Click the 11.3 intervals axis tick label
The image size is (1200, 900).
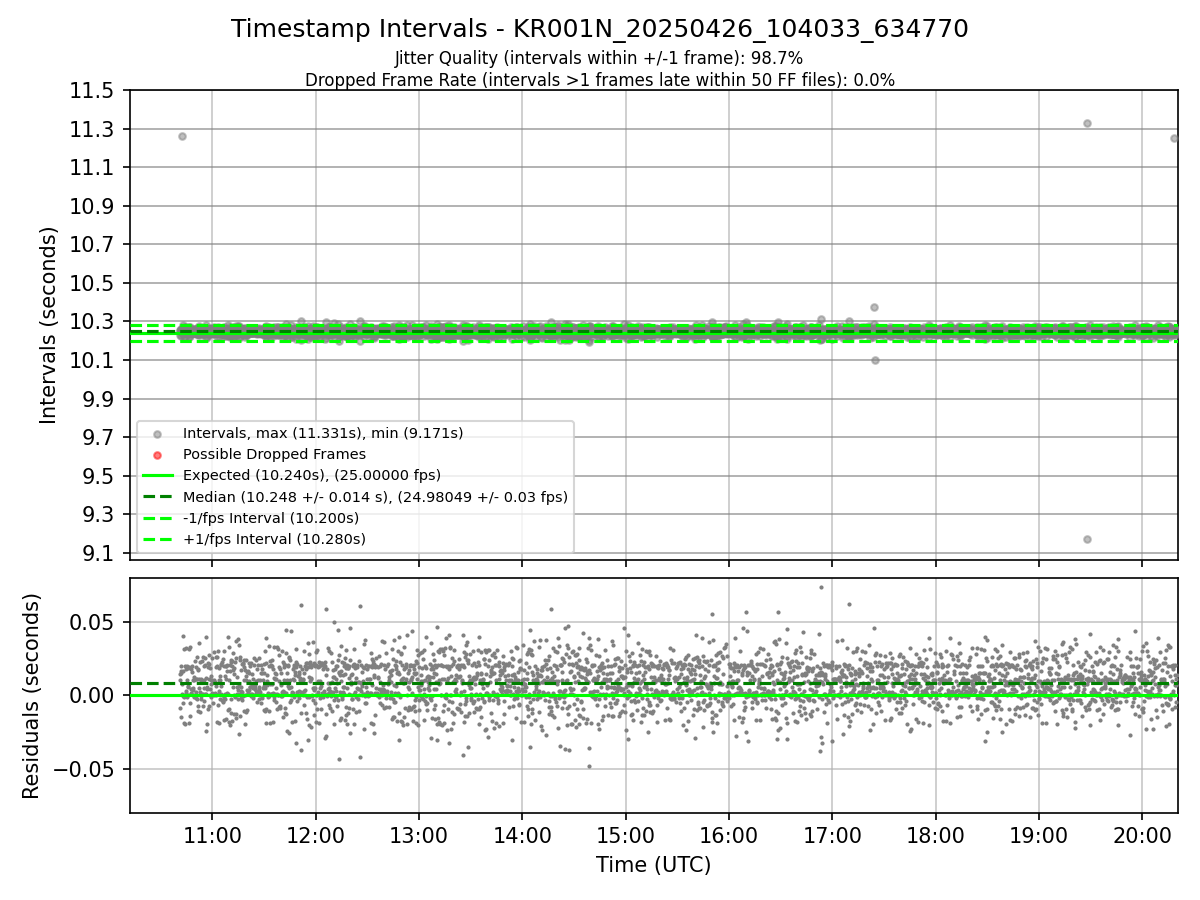pos(91,130)
